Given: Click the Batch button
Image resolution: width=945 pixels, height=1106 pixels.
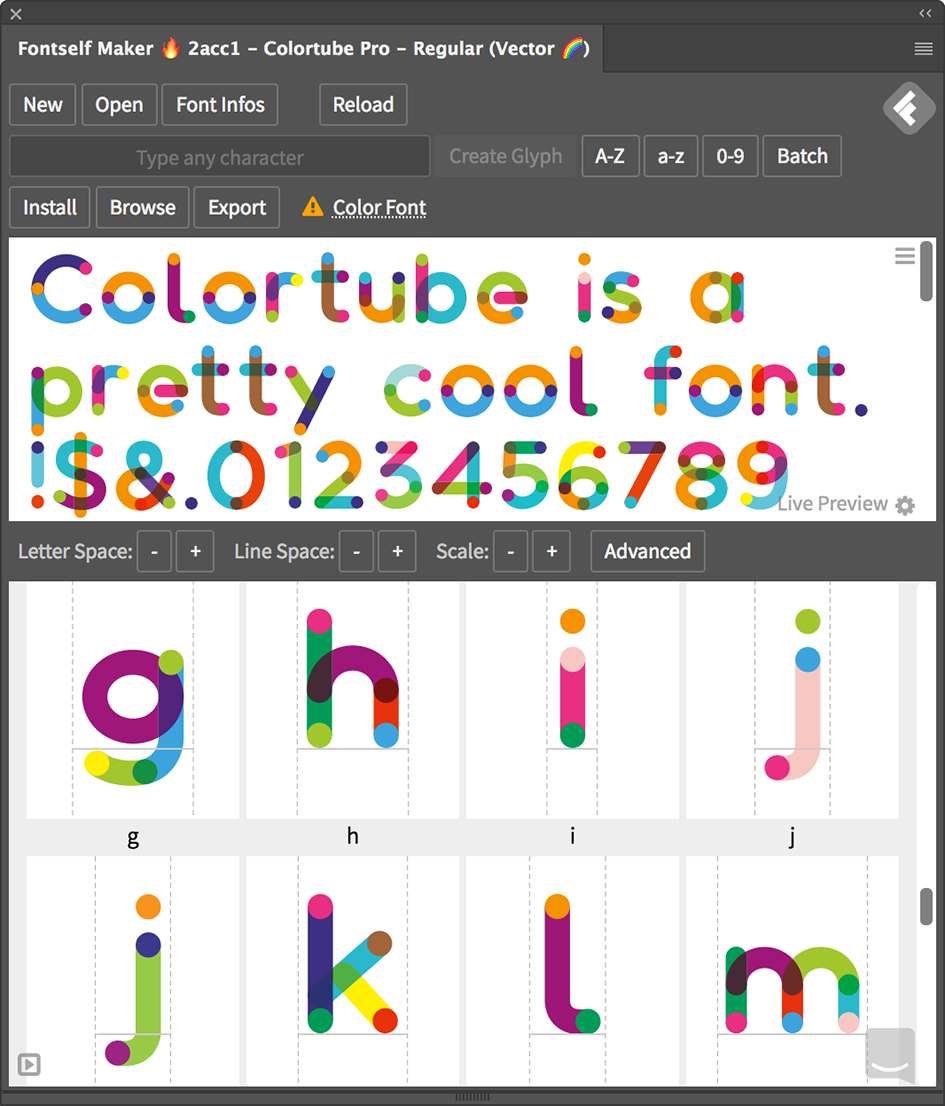Looking at the screenshot, I should coord(802,156).
